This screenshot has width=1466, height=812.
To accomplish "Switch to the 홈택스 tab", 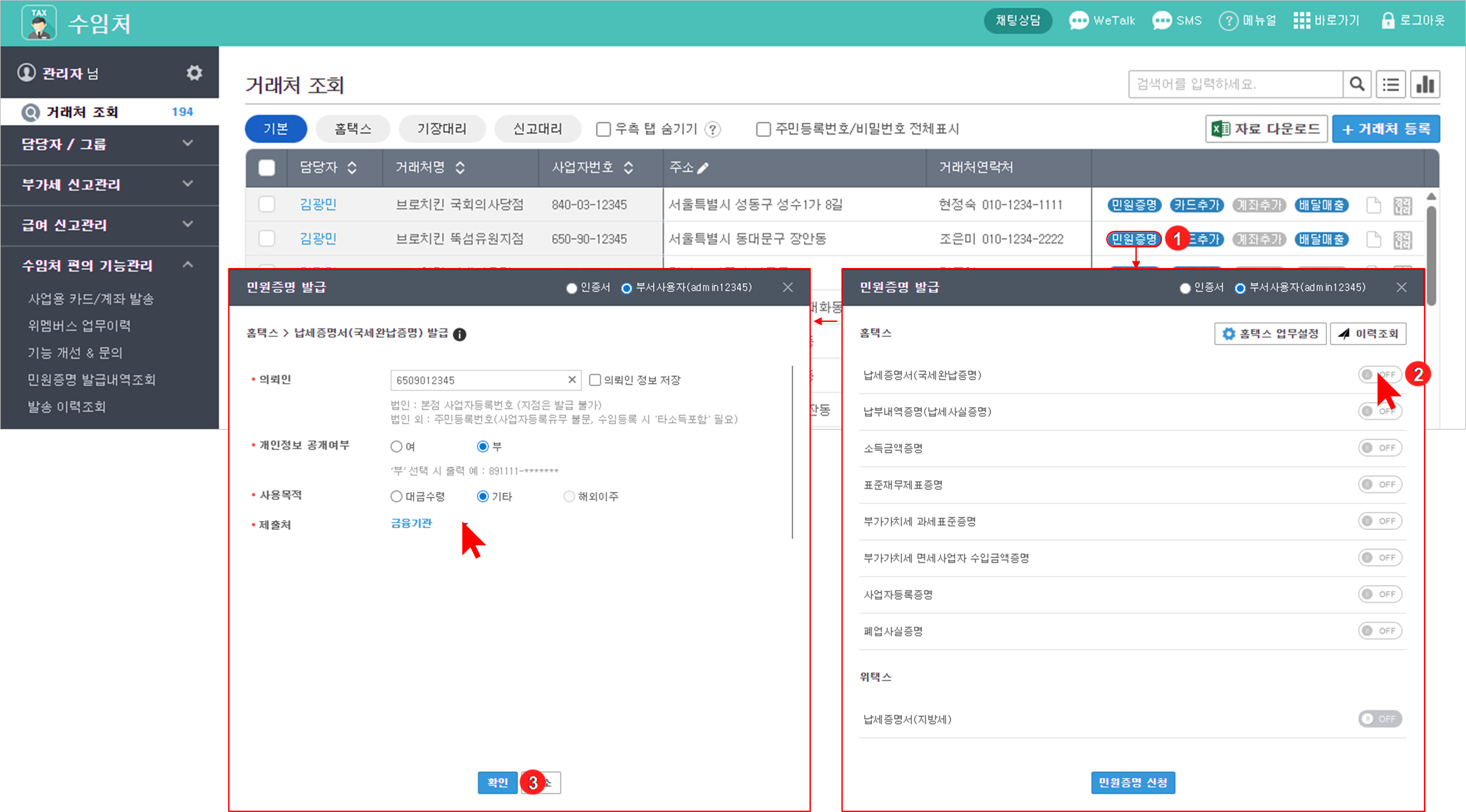I will (353, 129).
